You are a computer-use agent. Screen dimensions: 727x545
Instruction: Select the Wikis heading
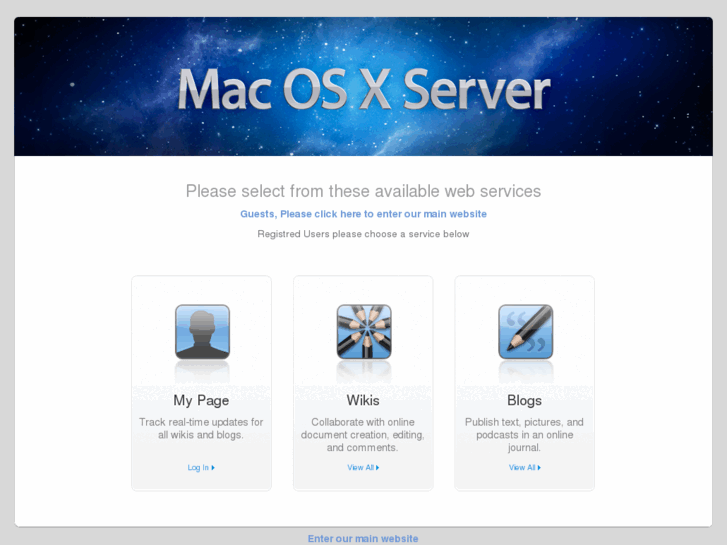pos(363,400)
